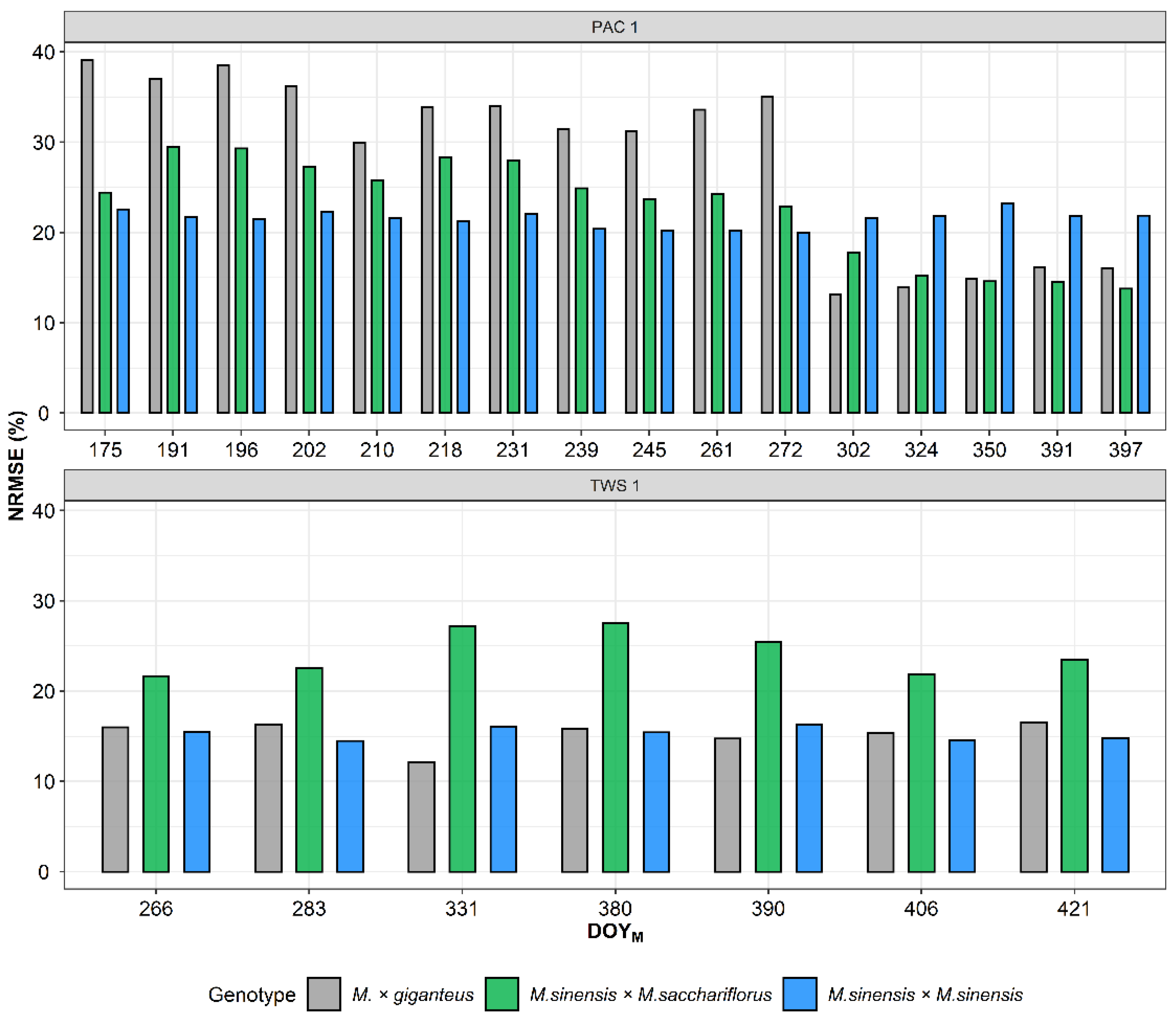The height and width of the screenshot is (1019, 1176).
Task: Click the 302 x-axis tick label
Action: (x=853, y=450)
